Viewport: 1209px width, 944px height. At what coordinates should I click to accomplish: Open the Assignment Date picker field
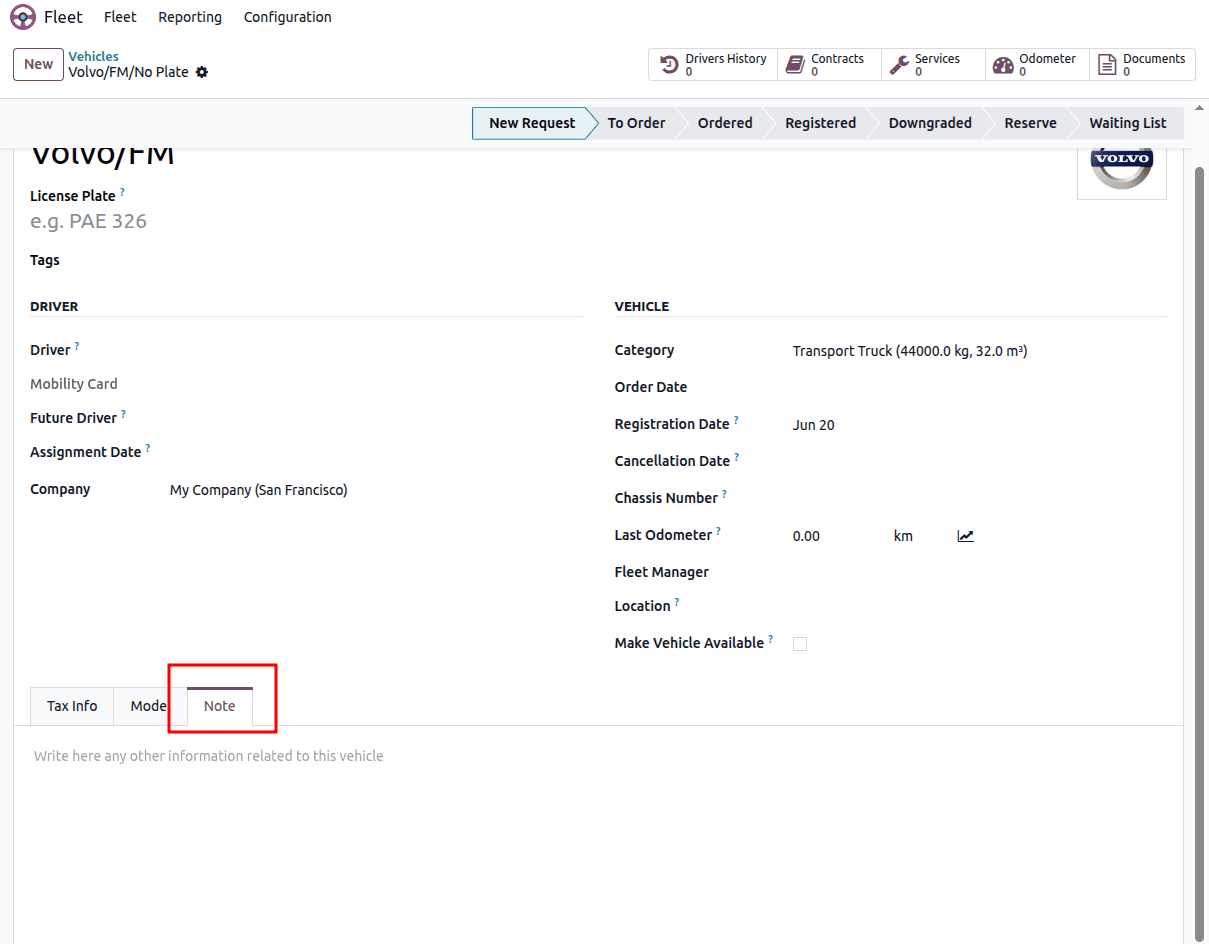click(376, 452)
